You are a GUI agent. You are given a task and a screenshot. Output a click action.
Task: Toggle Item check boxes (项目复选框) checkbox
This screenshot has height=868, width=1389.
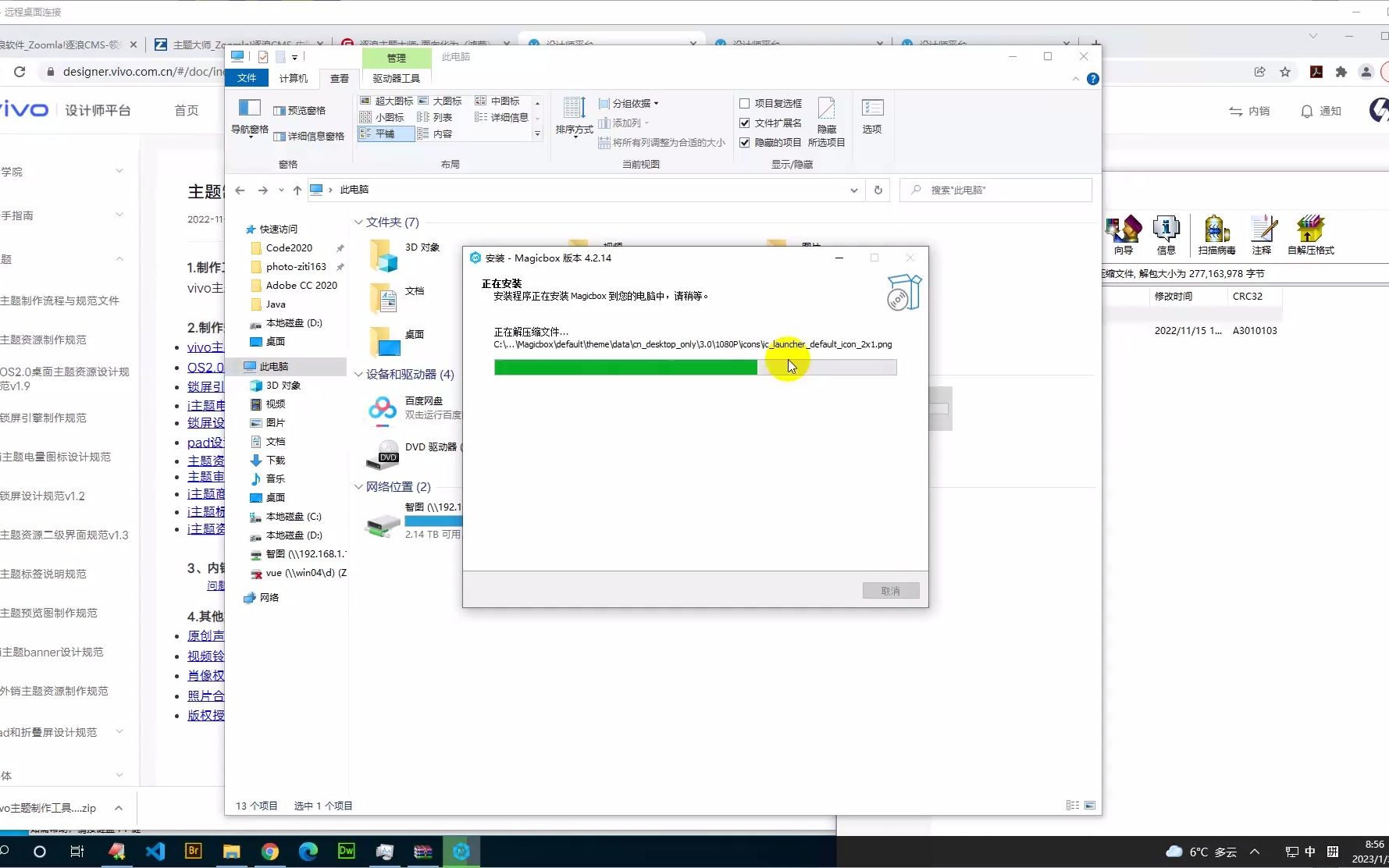click(745, 103)
